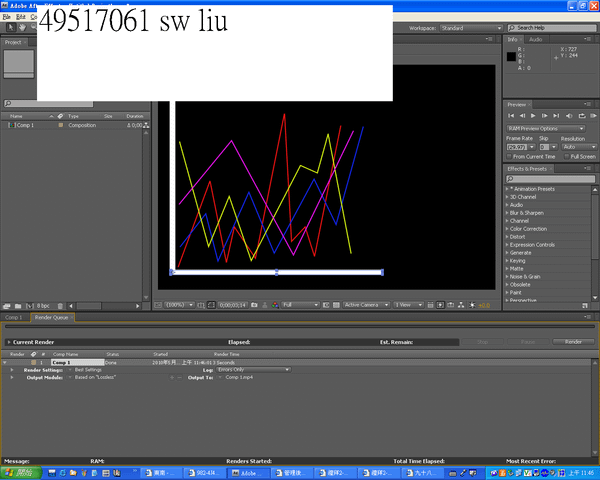
Task: Select the Hand tool
Action: 22,27
